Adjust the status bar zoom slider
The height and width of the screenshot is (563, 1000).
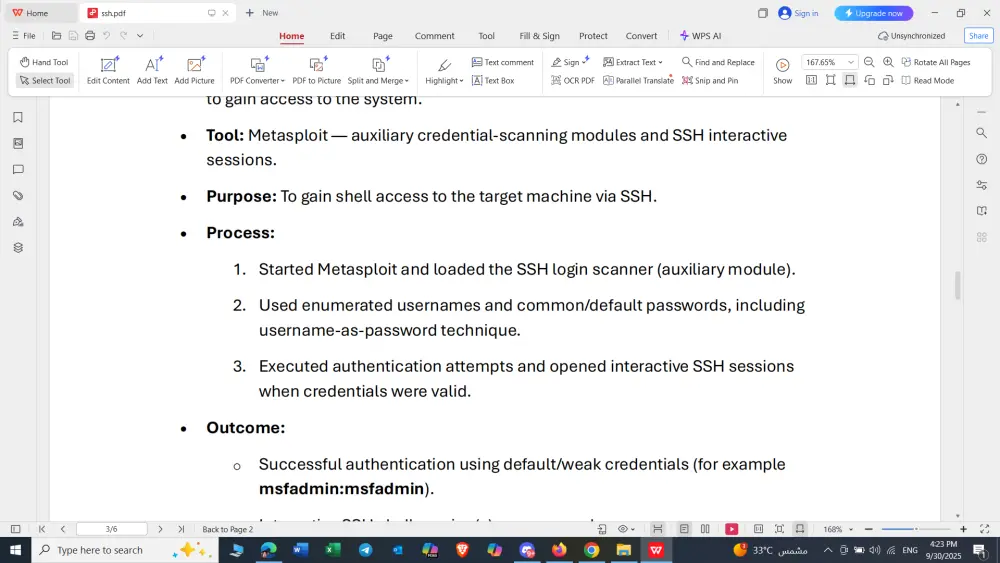coord(915,529)
